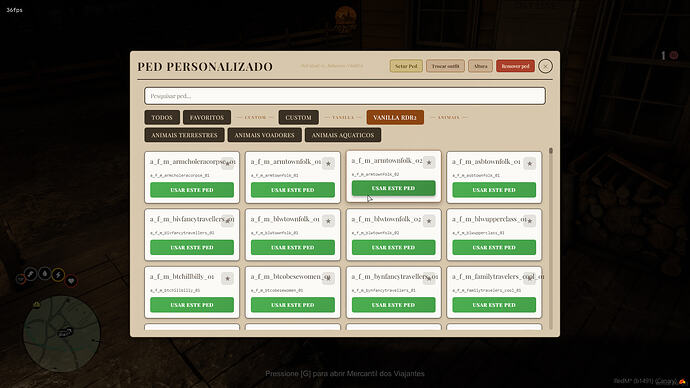Switch to the Custom category tab
The height and width of the screenshot is (388, 690).
pos(298,117)
